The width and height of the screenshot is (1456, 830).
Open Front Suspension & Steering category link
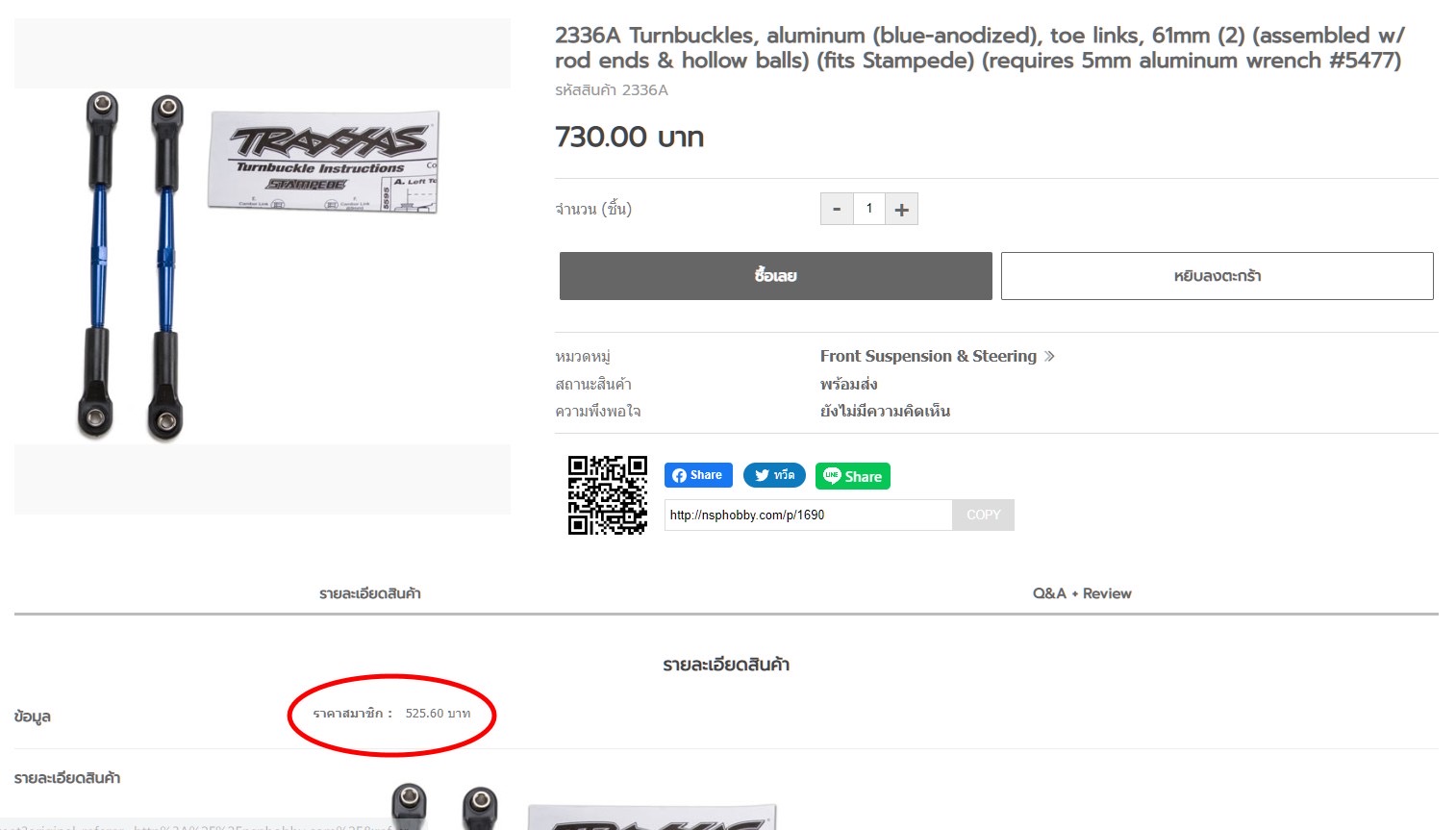(x=928, y=356)
